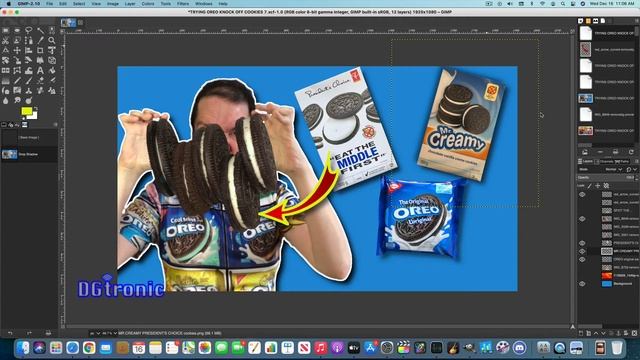Open the File menu

click(x=49, y=3)
